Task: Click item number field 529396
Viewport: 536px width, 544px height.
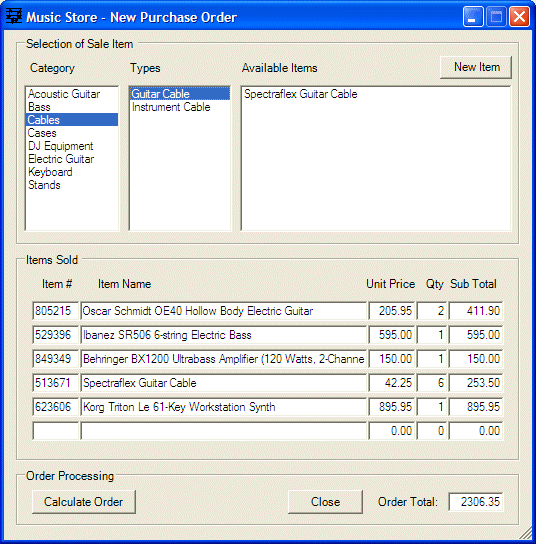Action: (x=56, y=335)
